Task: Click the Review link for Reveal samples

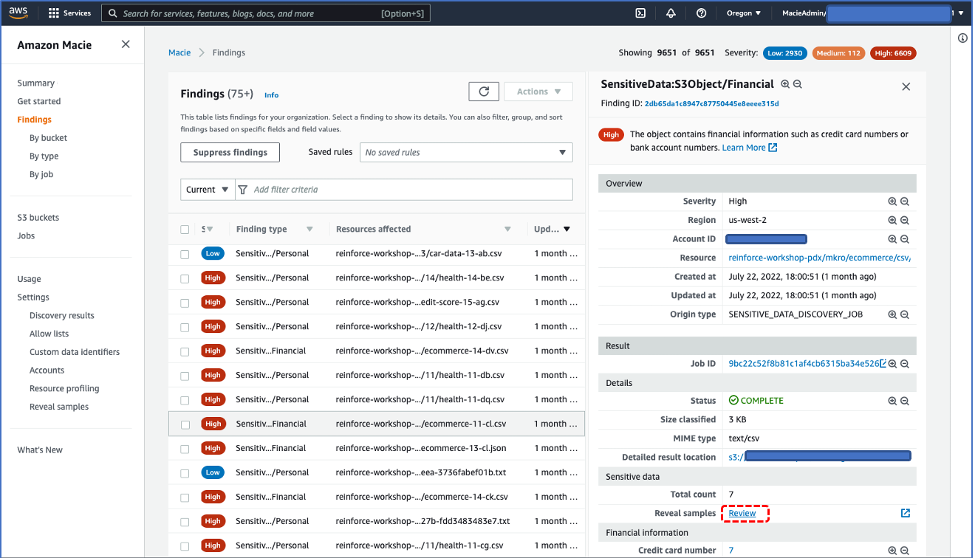Action: click(x=742, y=513)
